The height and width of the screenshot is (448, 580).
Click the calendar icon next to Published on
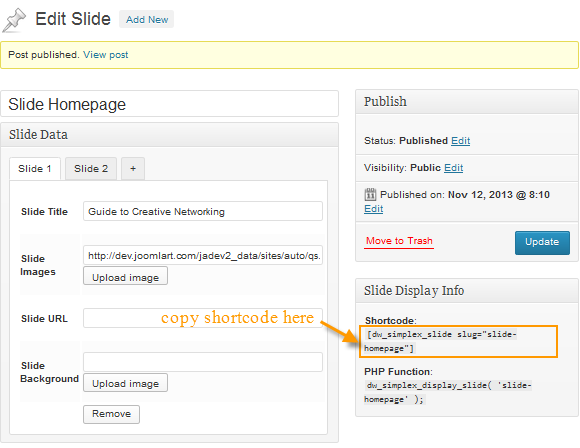370,194
